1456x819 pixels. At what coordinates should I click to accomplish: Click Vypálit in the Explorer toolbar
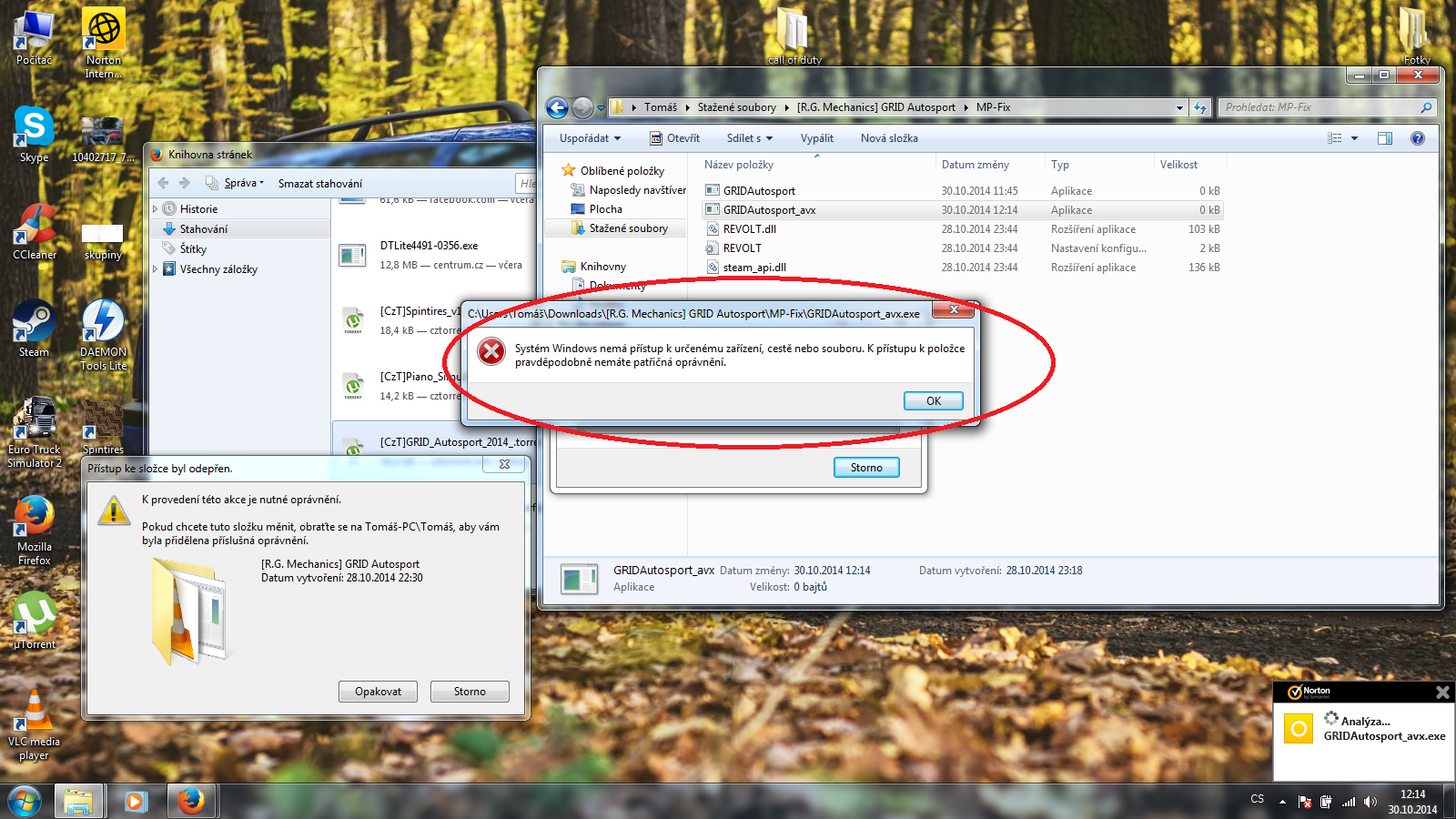pyautogui.click(x=817, y=138)
